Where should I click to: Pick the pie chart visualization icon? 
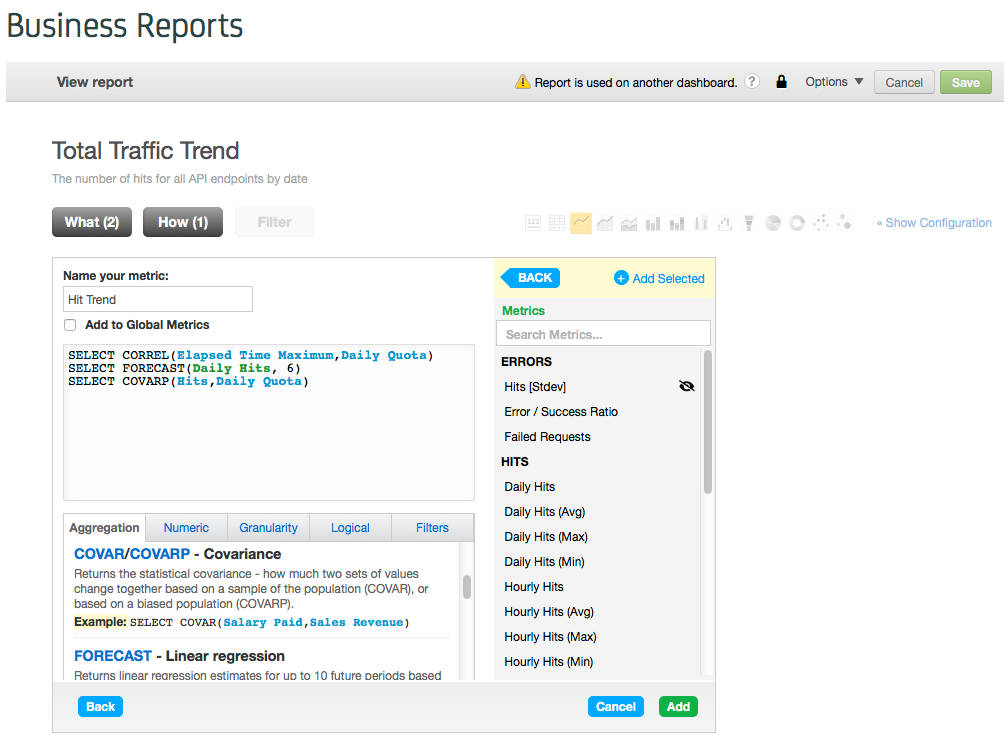coord(773,223)
